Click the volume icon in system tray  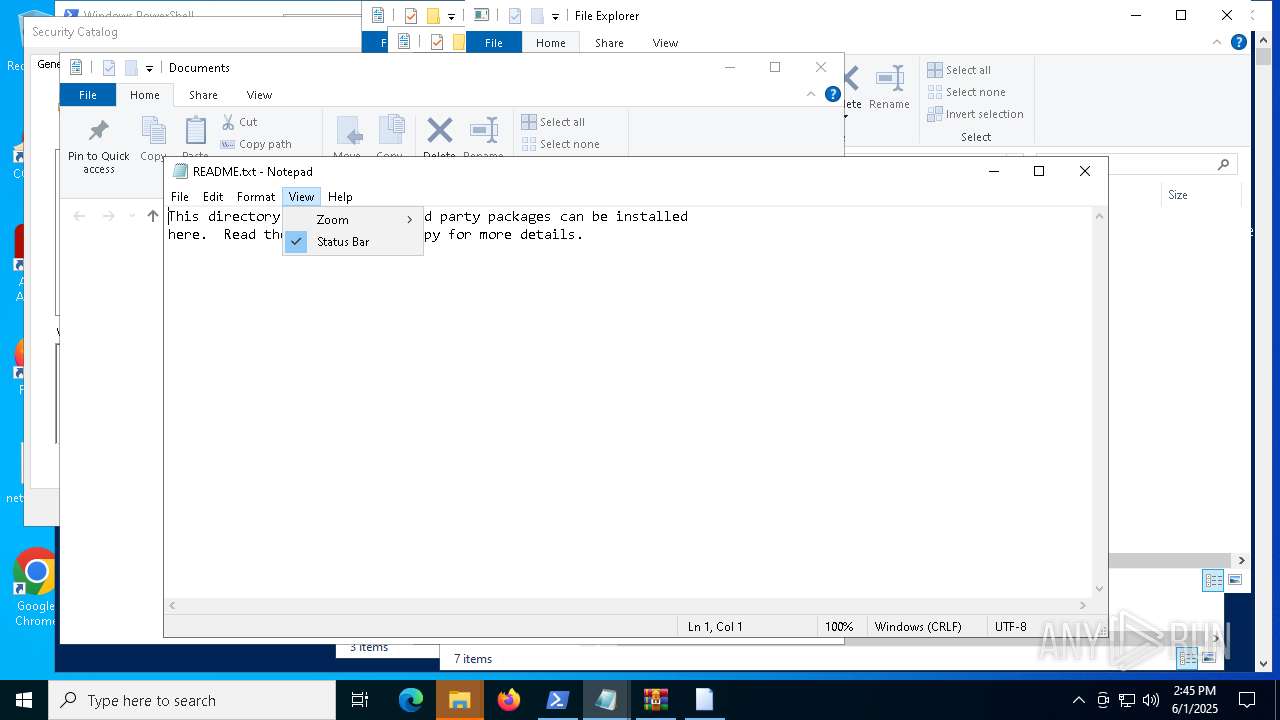point(1151,700)
